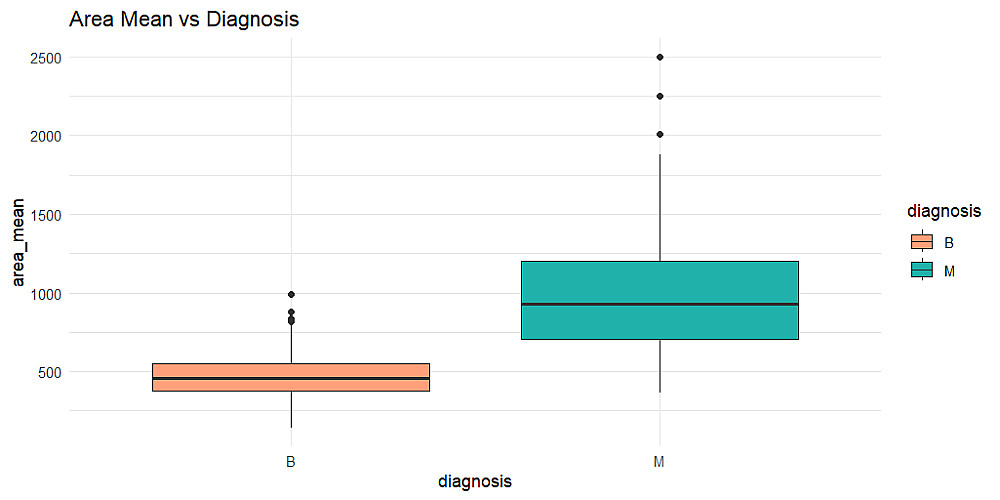
Task: Click the highest M outlier point near 2500
Action: tap(660, 57)
